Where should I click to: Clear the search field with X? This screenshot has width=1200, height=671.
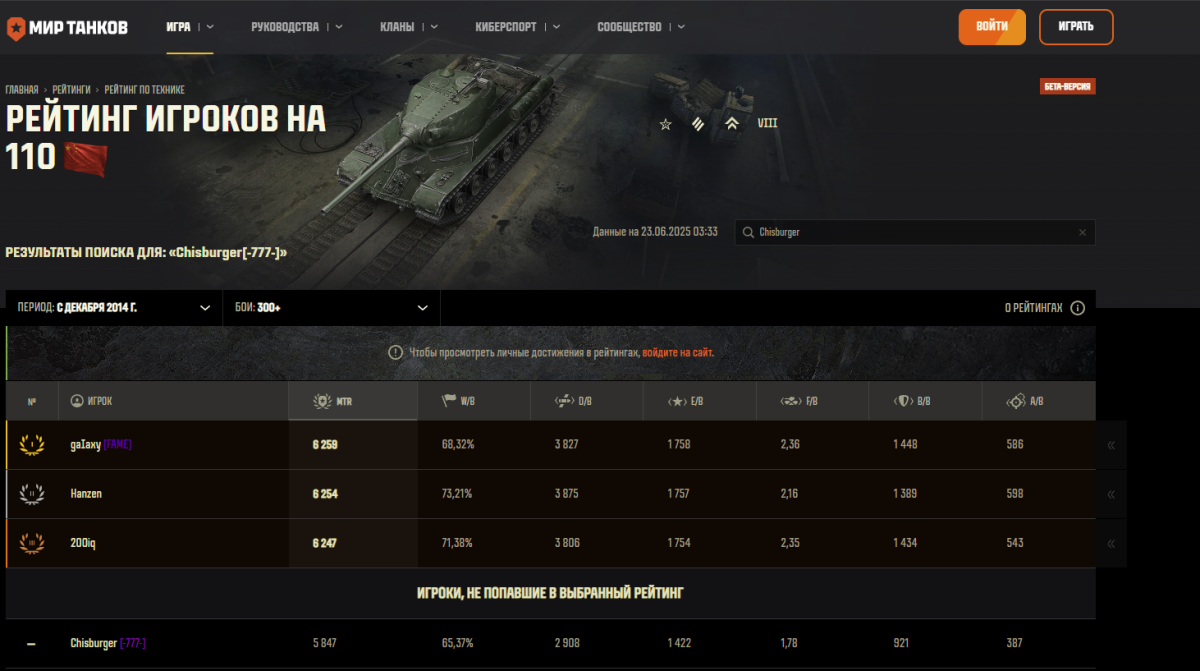1082,232
